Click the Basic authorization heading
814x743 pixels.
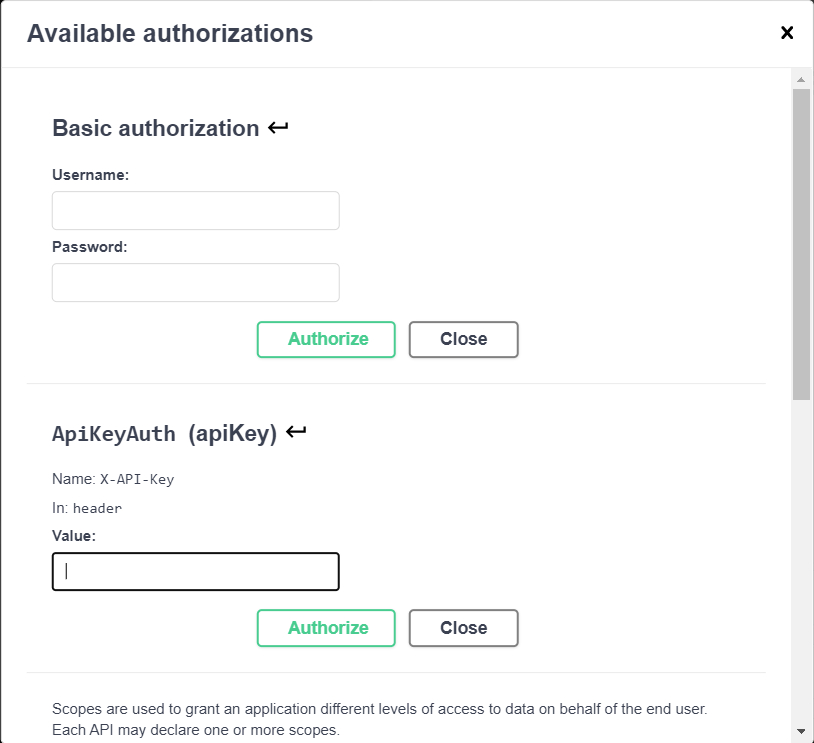tap(156, 128)
